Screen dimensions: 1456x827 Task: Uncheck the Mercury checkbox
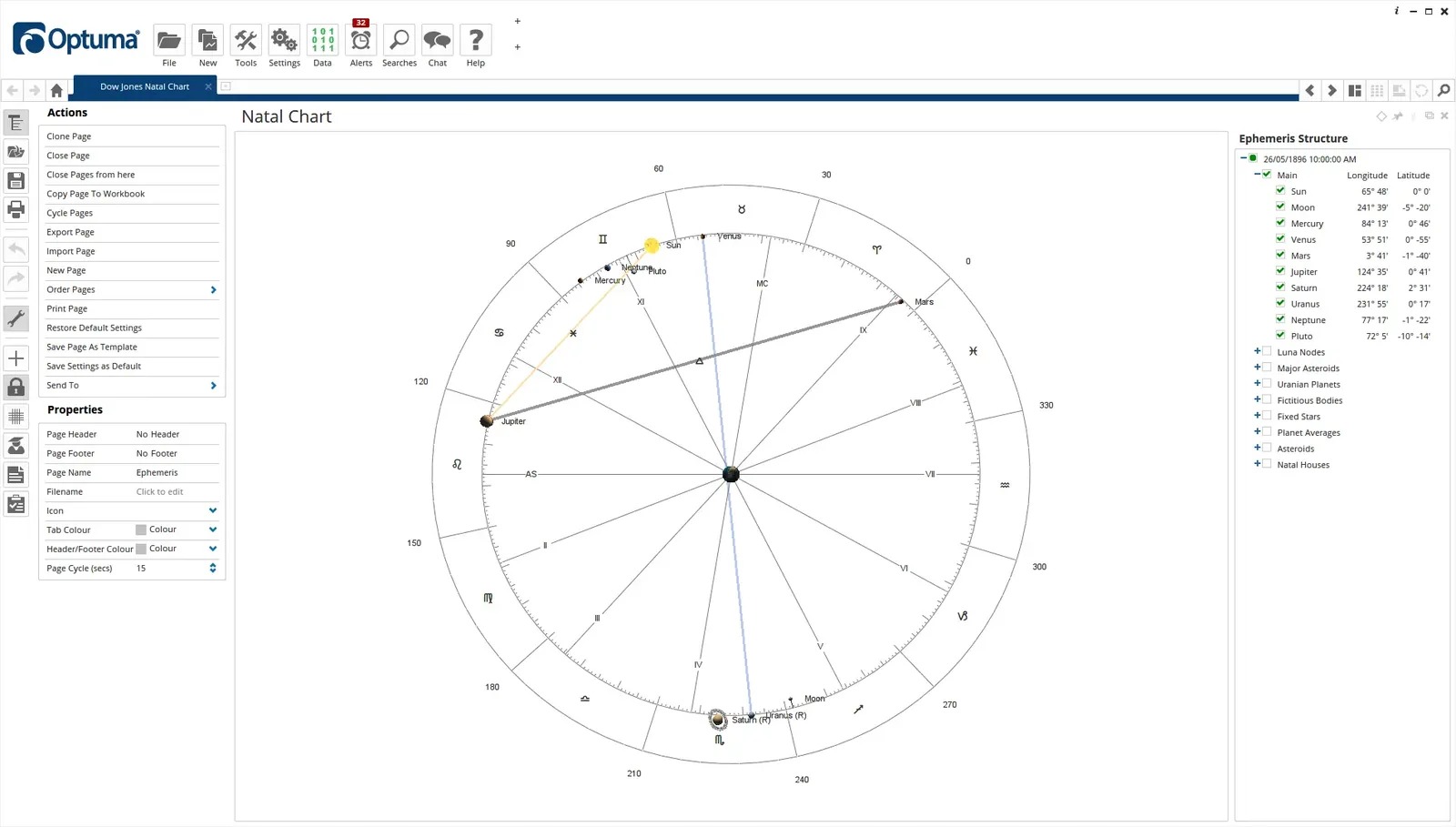tap(1280, 222)
